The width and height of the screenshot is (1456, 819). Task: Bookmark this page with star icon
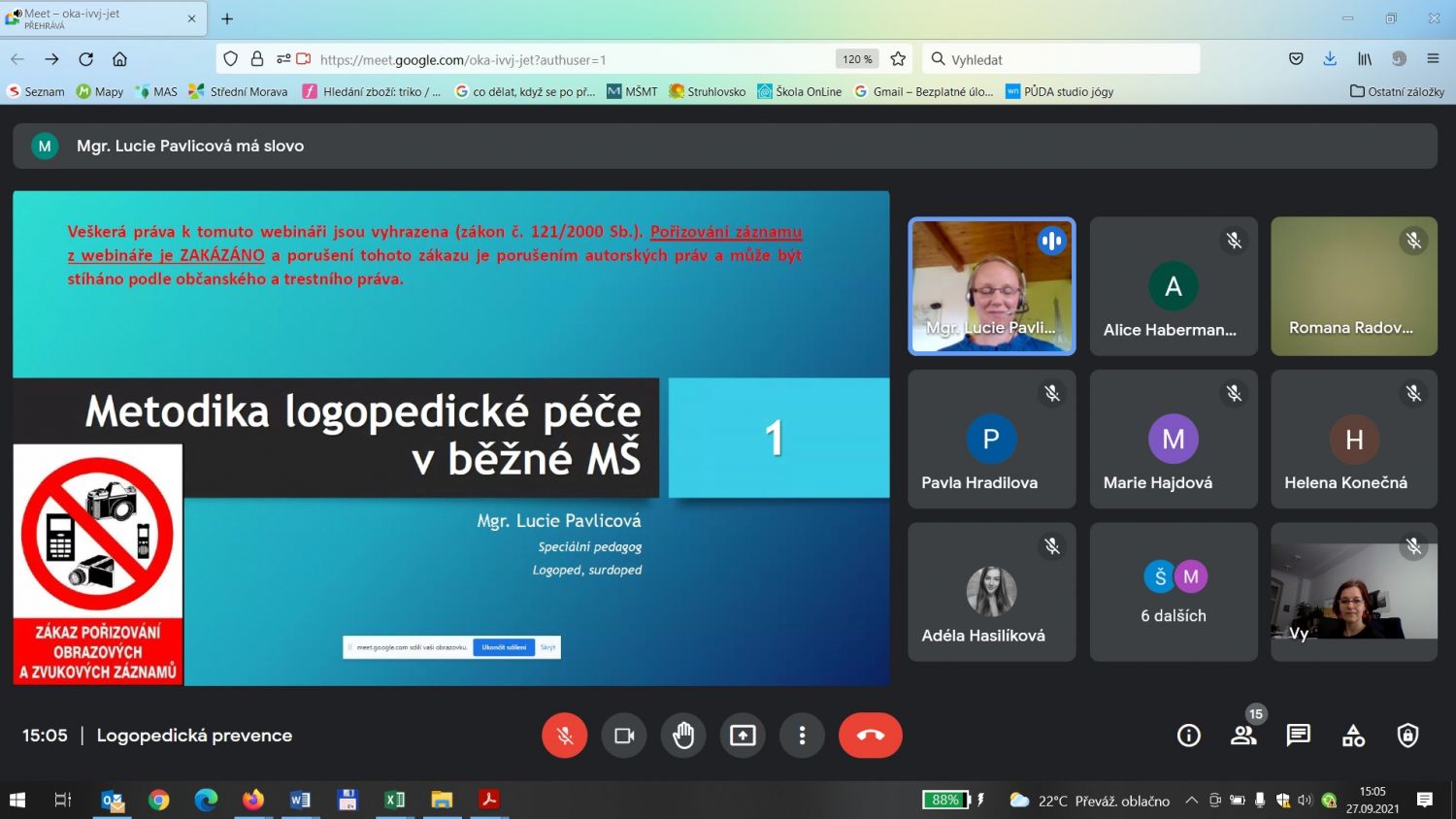(898, 59)
